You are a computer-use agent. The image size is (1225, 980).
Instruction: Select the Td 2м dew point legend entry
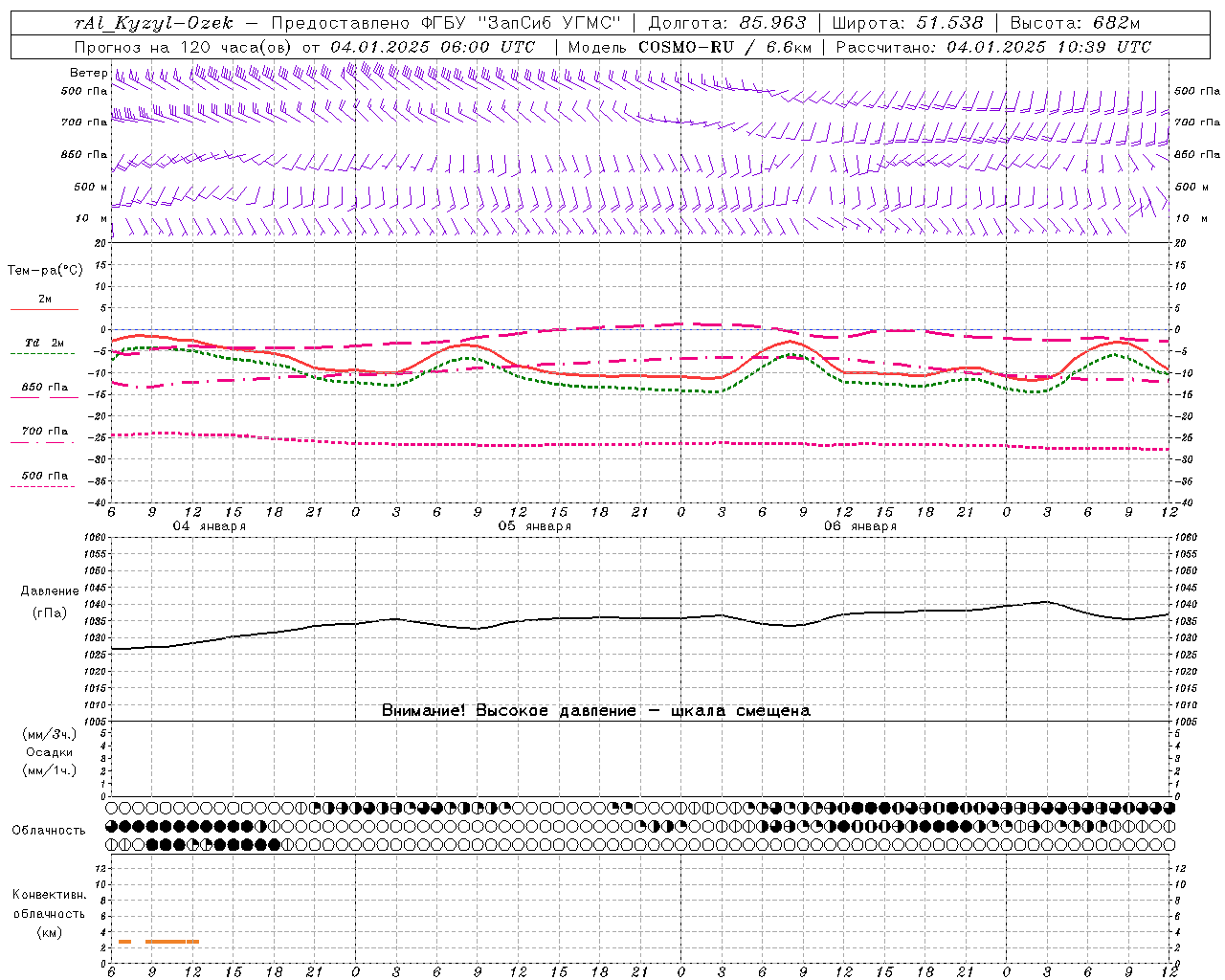point(44,343)
